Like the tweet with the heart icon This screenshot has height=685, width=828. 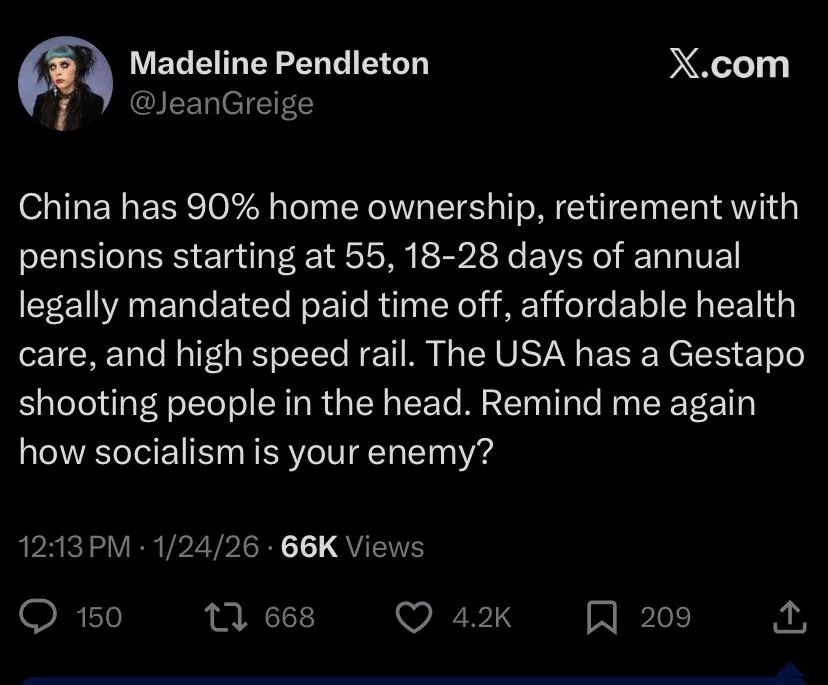coord(414,617)
